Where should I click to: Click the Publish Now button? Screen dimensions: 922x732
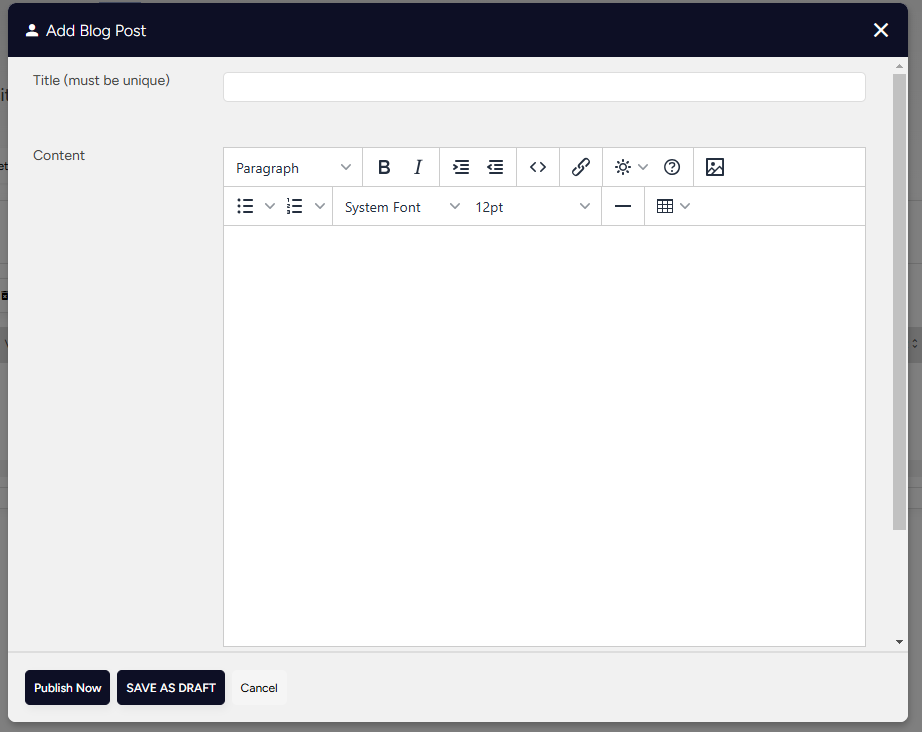click(x=68, y=687)
